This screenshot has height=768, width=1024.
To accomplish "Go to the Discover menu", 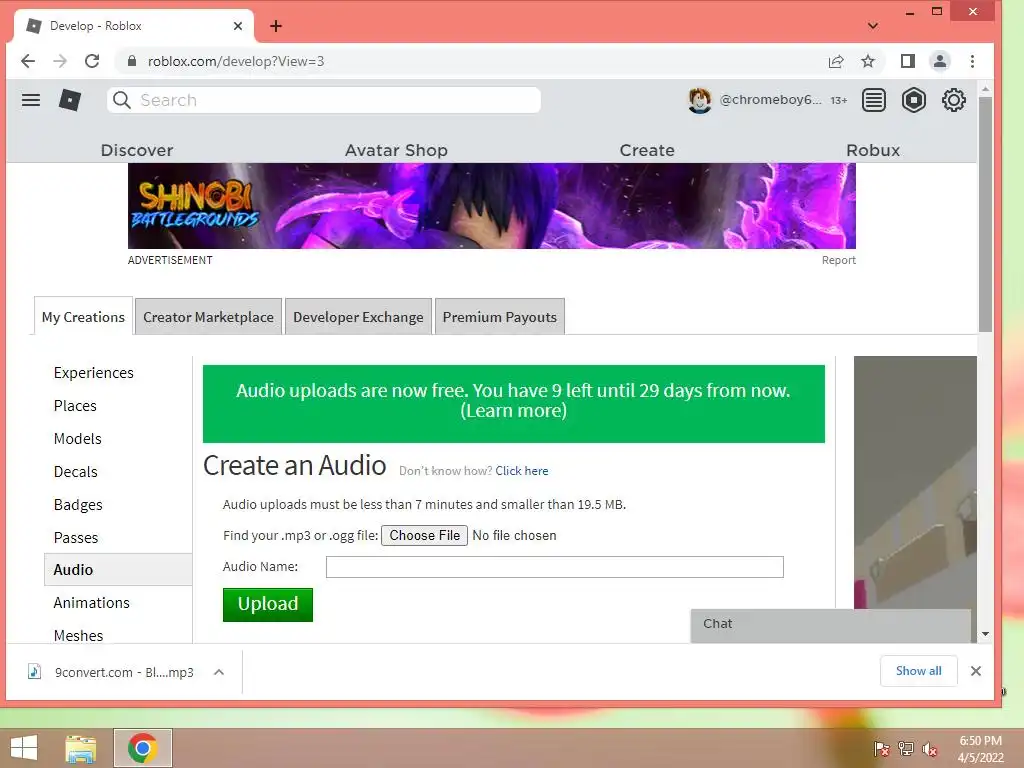I will pyautogui.click(x=136, y=150).
